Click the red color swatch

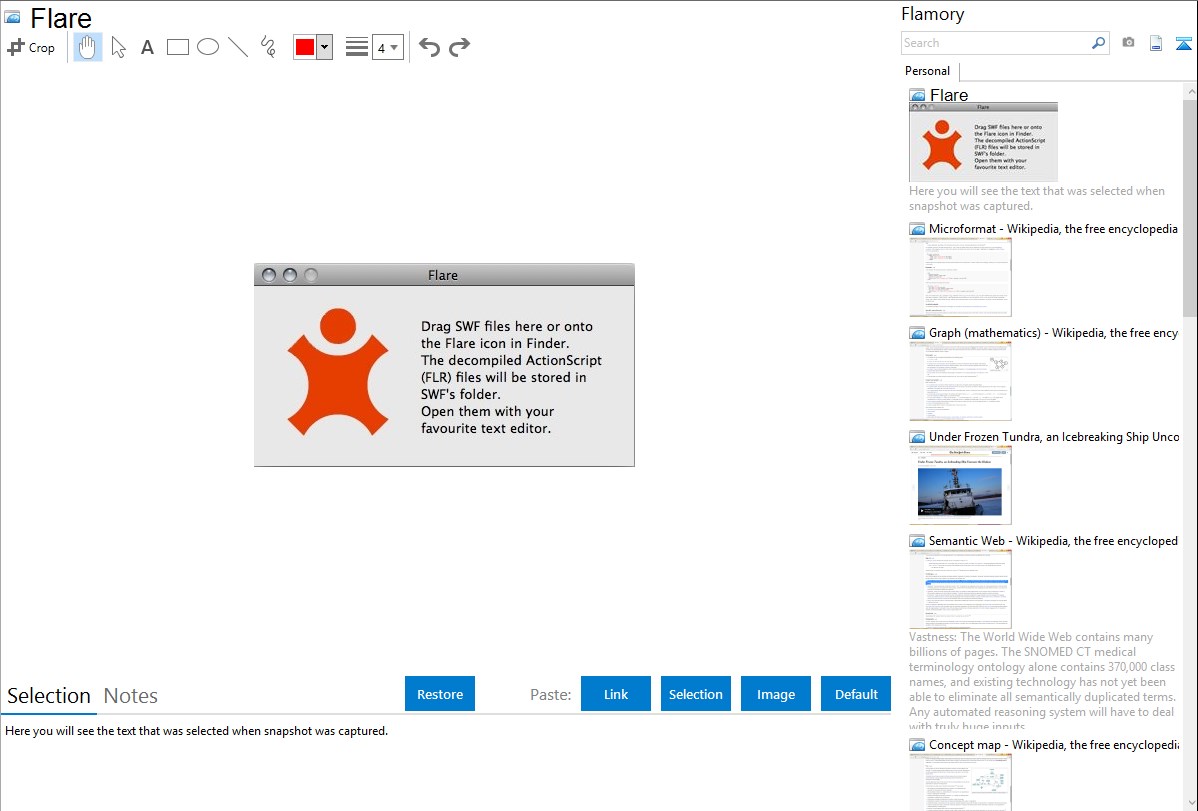click(305, 47)
